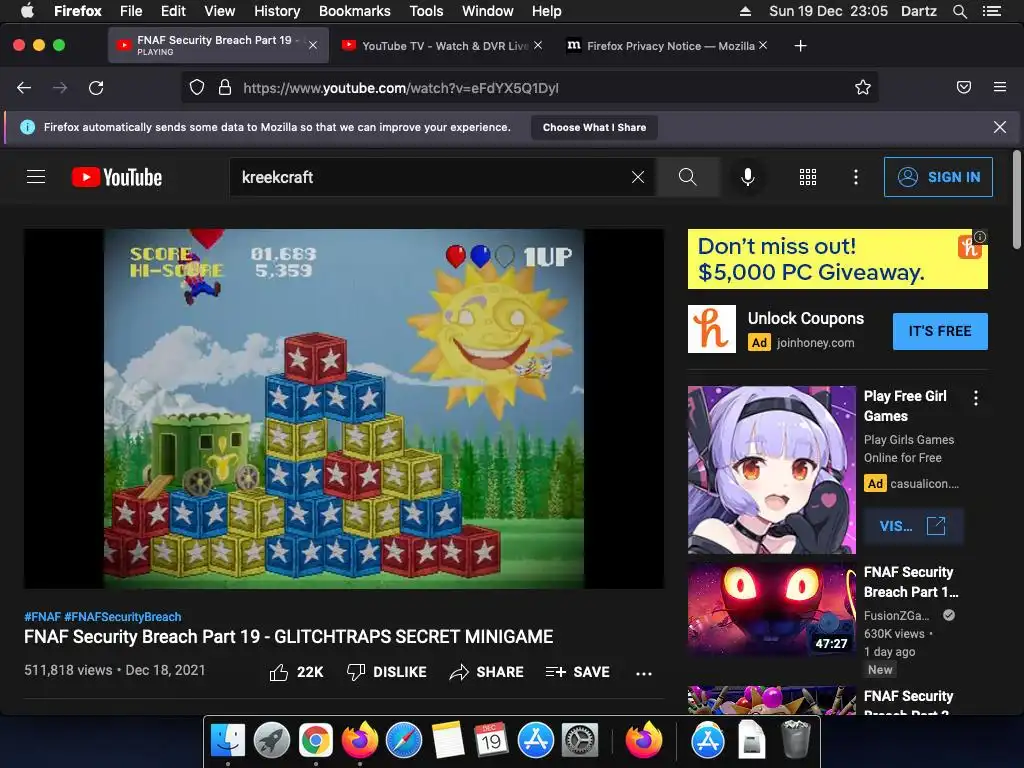The image size is (1024, 768).
Task: Open the YouTube hamburger guide menu
Action: [x=36, y=177]
